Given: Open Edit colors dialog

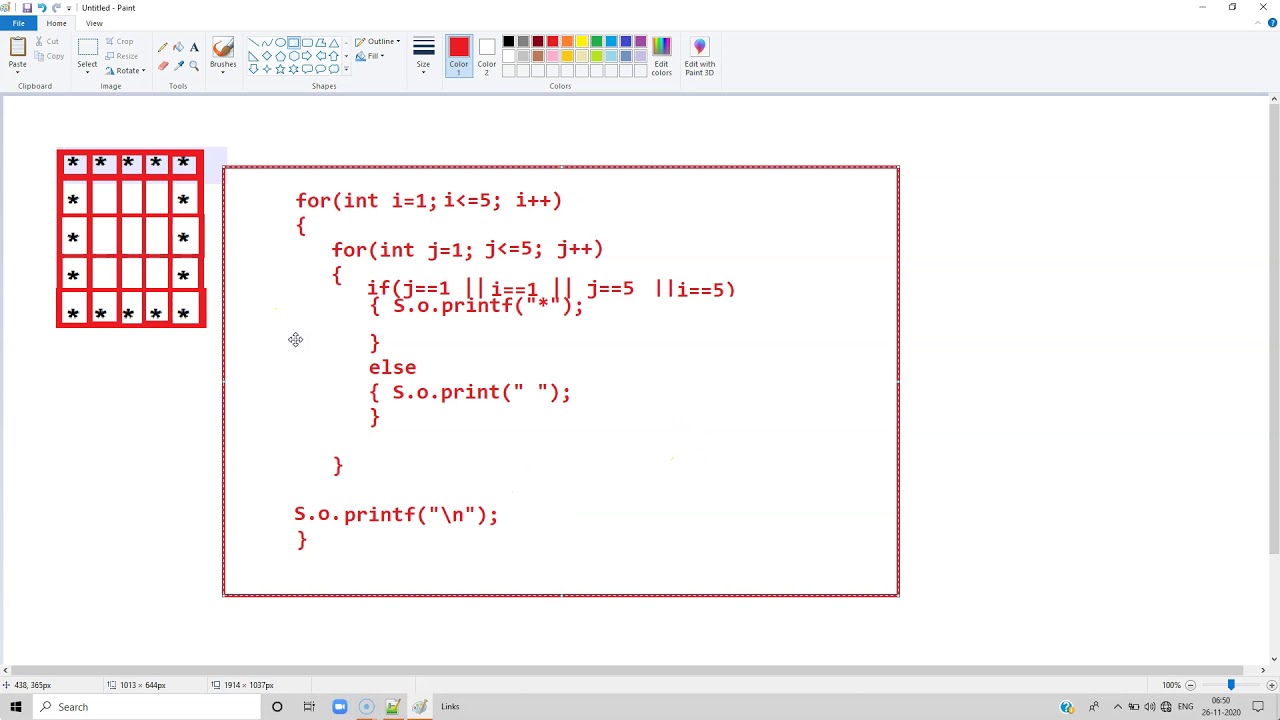Looking at the screenshot, I should pyautogui.click(x=662, y=56).
